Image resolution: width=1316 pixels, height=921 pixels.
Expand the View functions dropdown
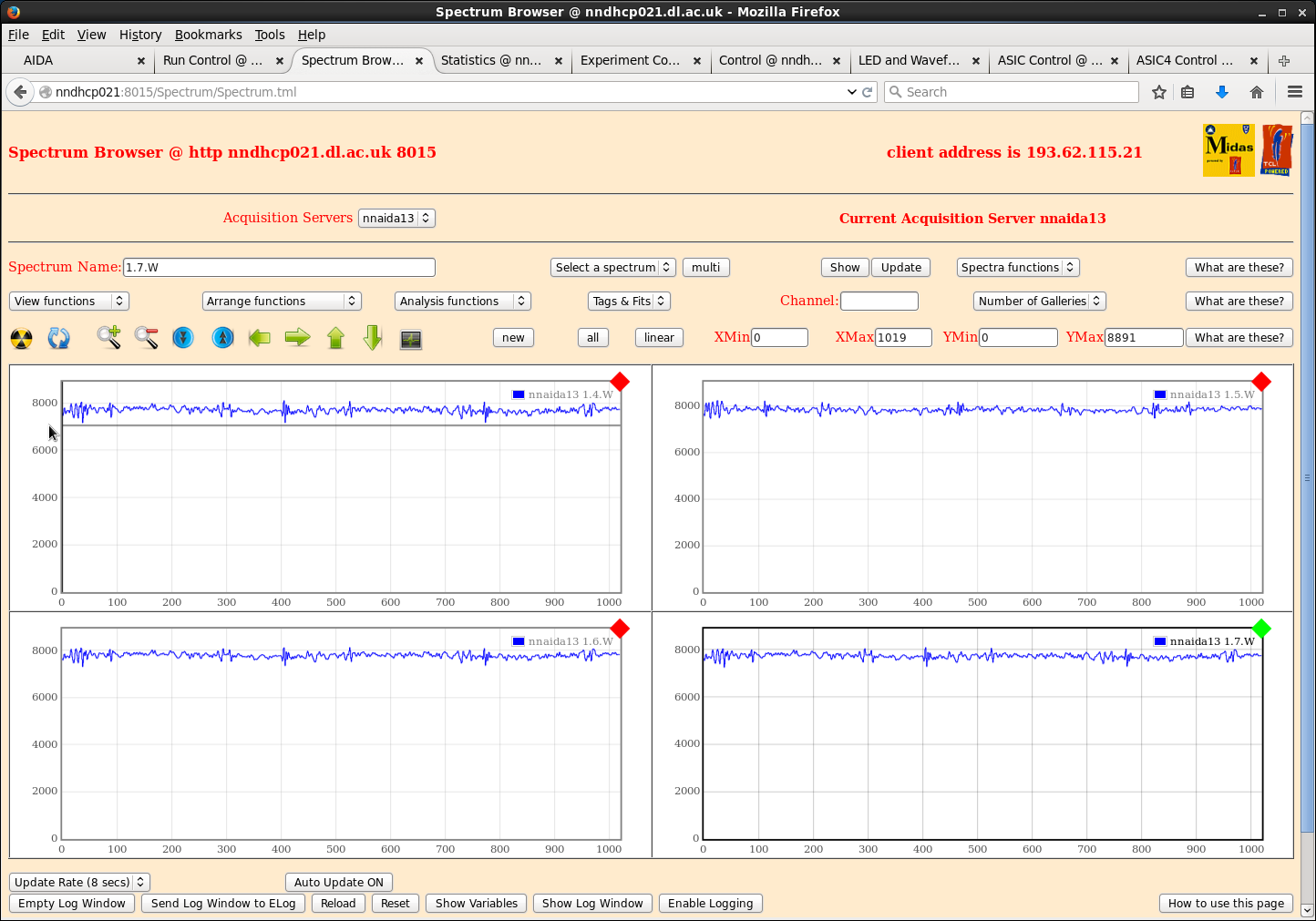click(69, 301)
